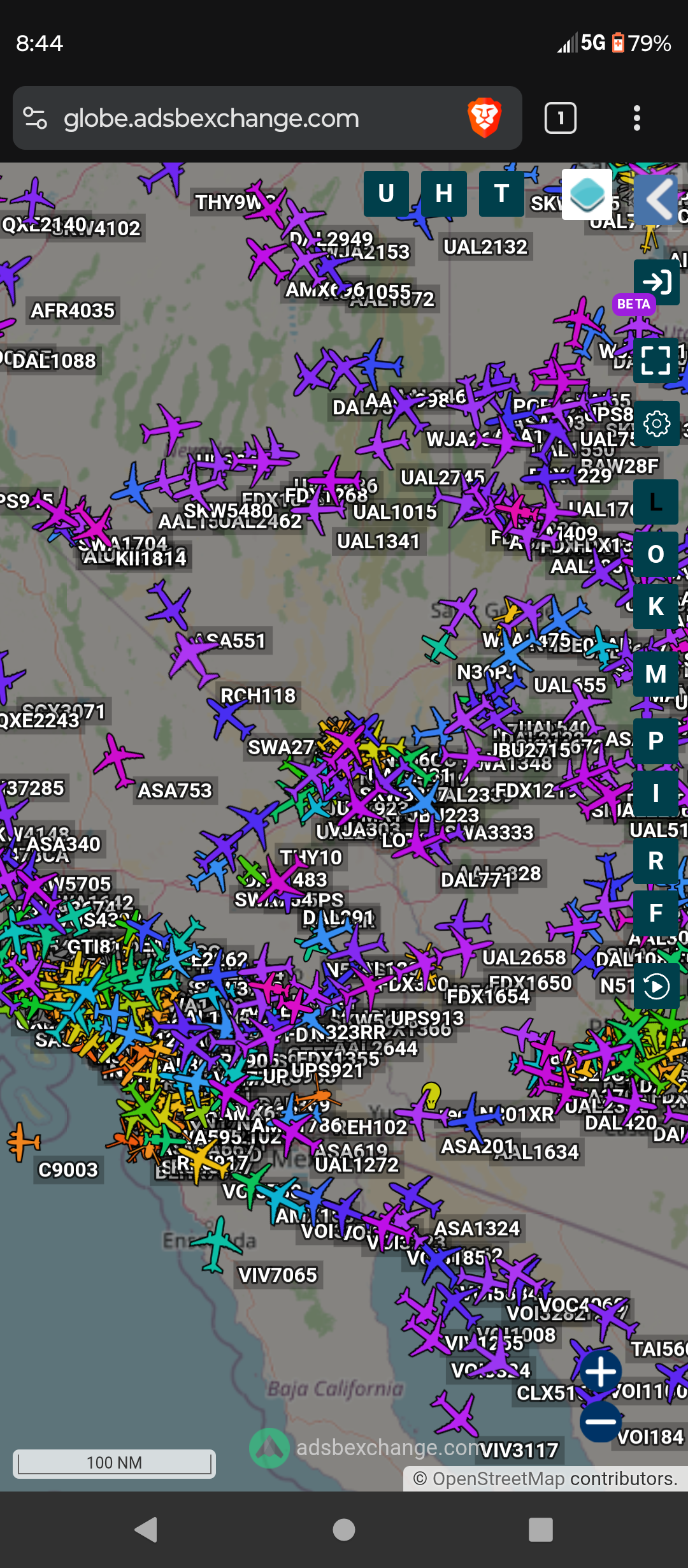
Task: Open the browser three-dot menu
Action: [637, 119]
